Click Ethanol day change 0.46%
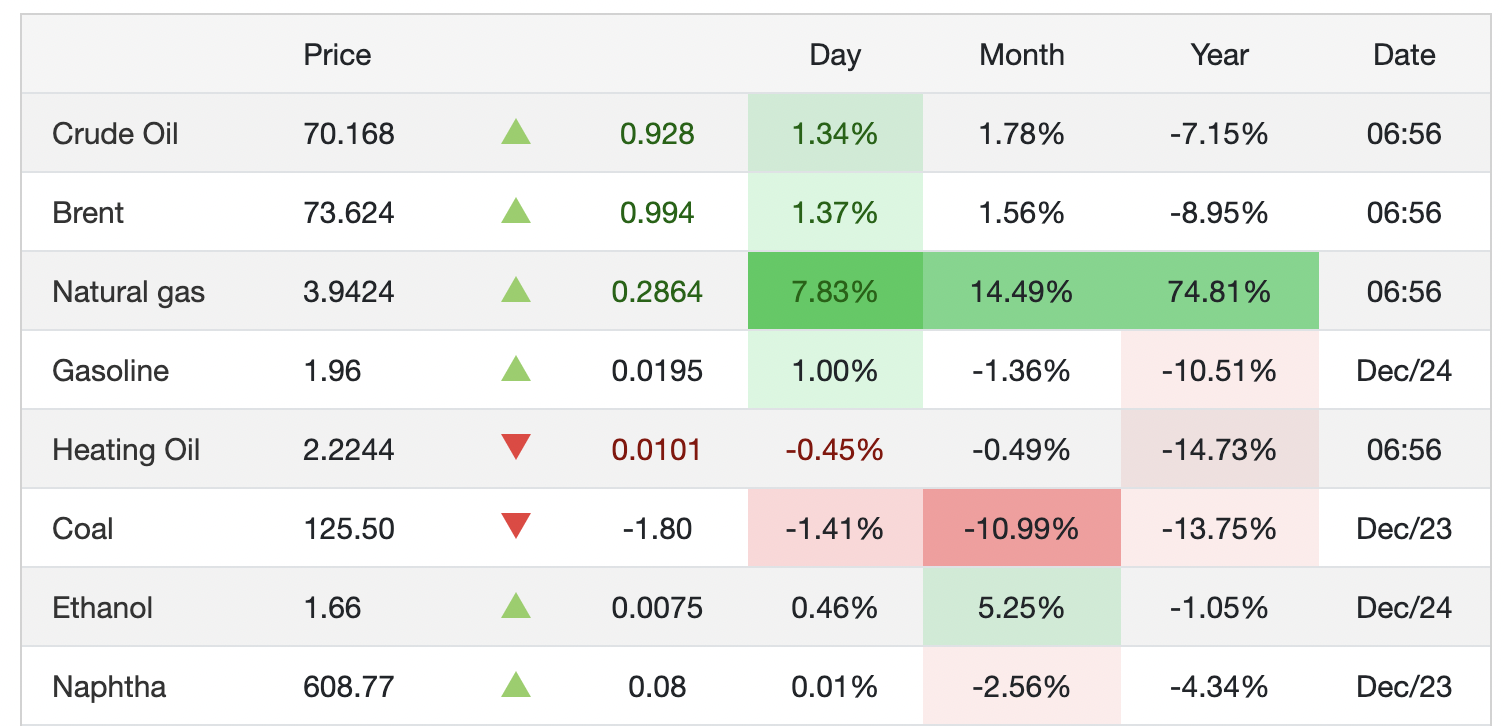Image resolution: width=1504 pixels, height=726 pixels. tap(835, 608)
